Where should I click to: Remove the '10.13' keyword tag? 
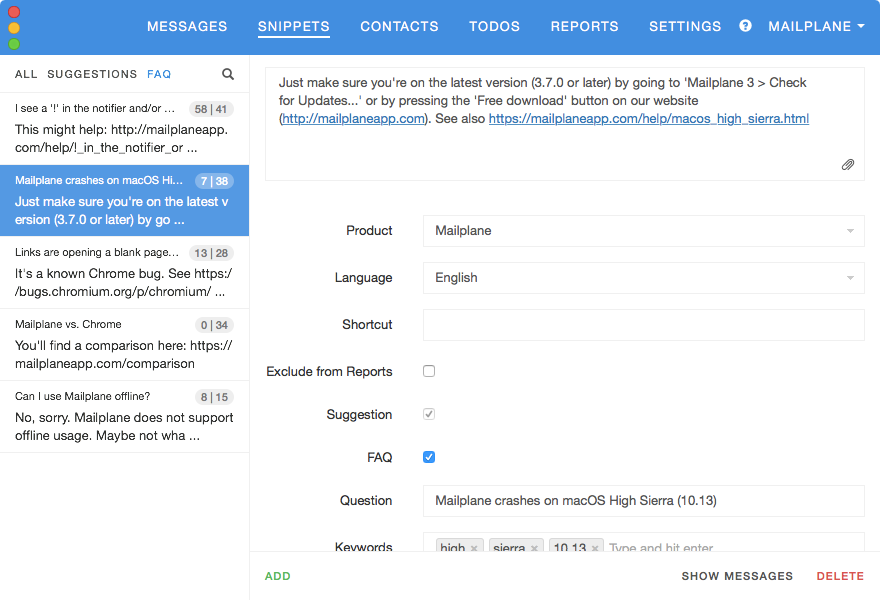596,548
